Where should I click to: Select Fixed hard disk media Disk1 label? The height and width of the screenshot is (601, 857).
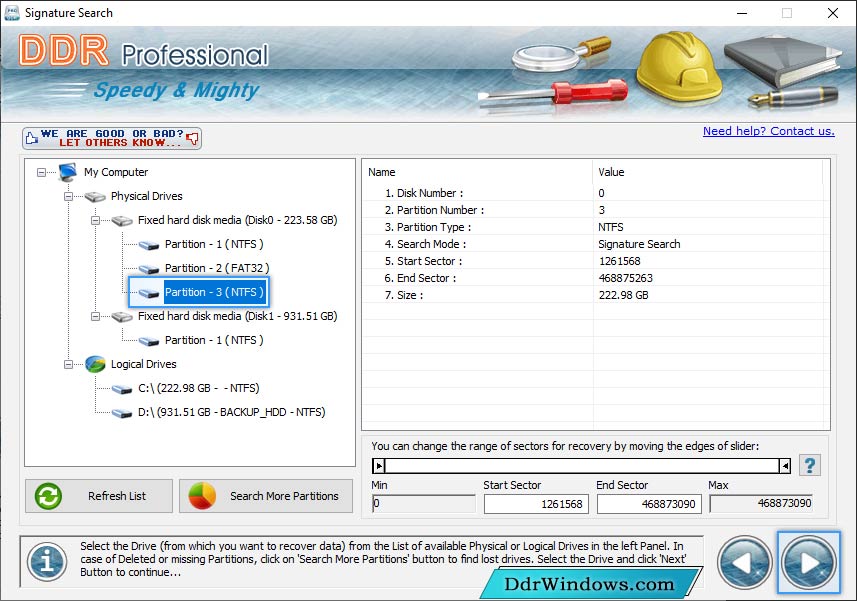pos(237,316)
